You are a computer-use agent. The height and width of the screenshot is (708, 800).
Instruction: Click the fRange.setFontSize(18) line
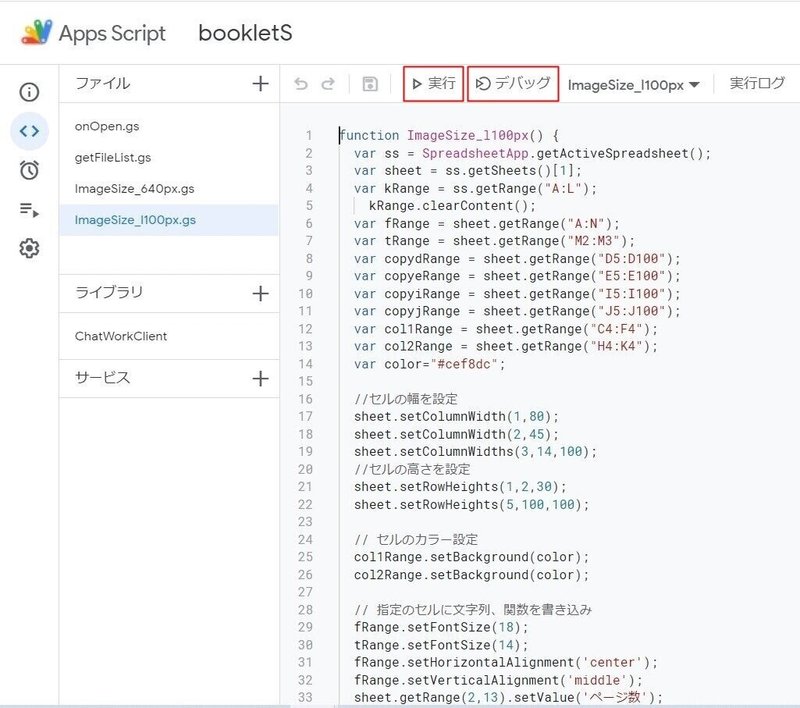441,627
